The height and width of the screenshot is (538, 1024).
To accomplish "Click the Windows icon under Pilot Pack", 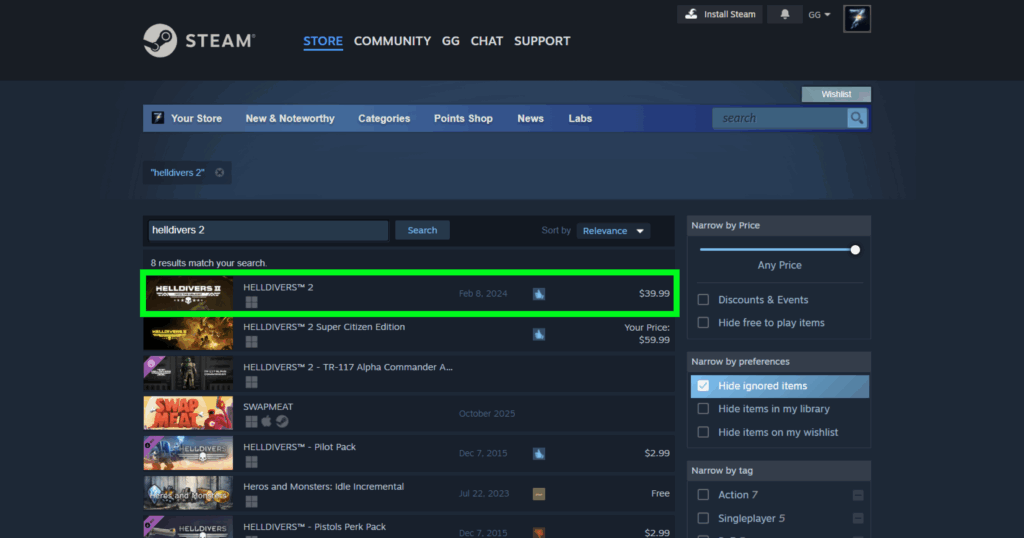I will point(251,462).
